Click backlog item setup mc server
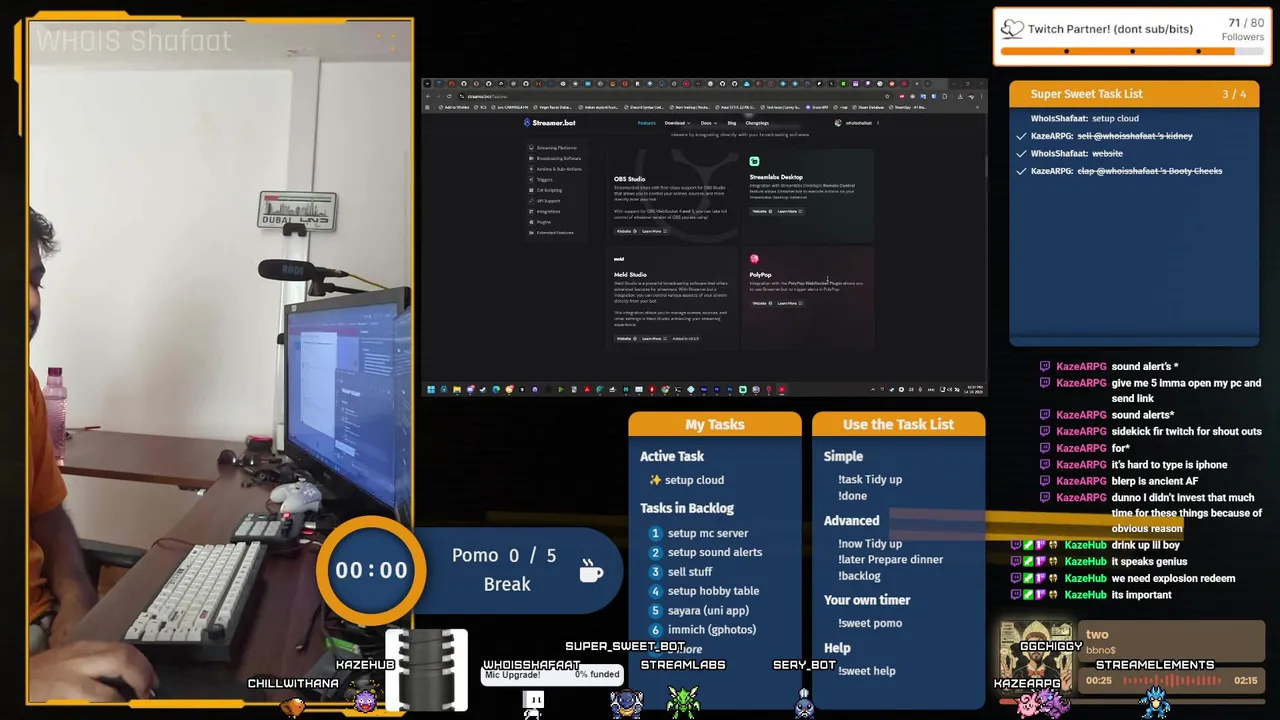The width and height of the screenshot is (1280, 720). tap(708, 533)
